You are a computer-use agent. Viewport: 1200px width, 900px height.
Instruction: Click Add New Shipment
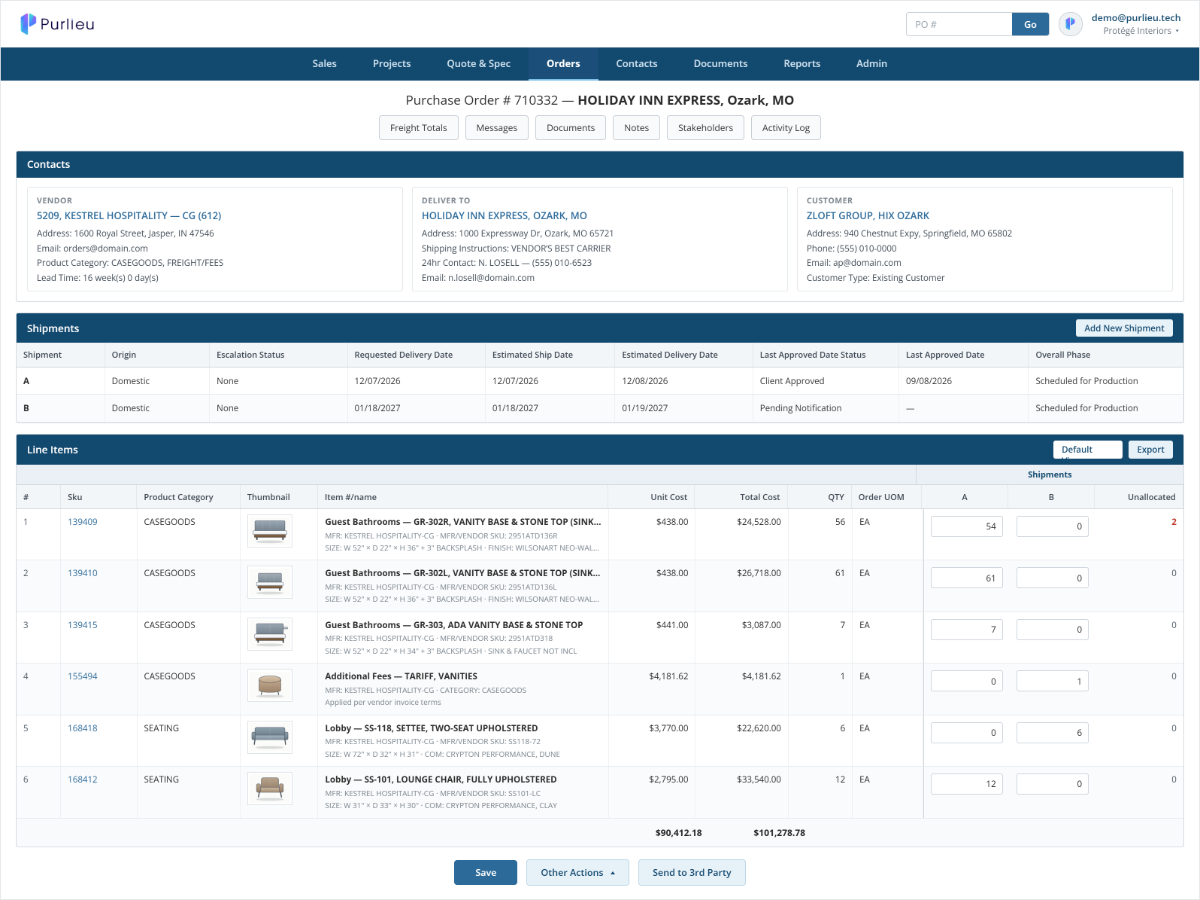[x=1124, y=328]
